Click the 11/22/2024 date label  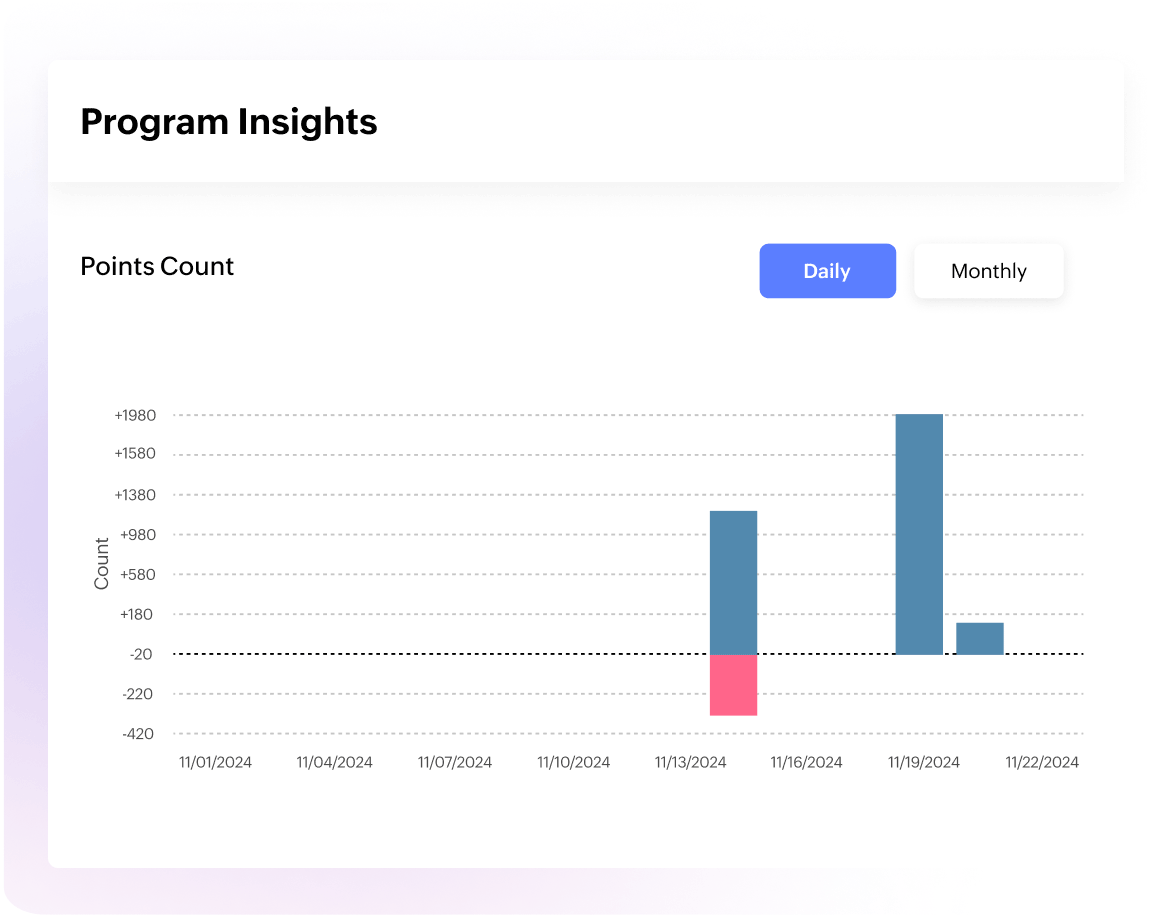1042,761
